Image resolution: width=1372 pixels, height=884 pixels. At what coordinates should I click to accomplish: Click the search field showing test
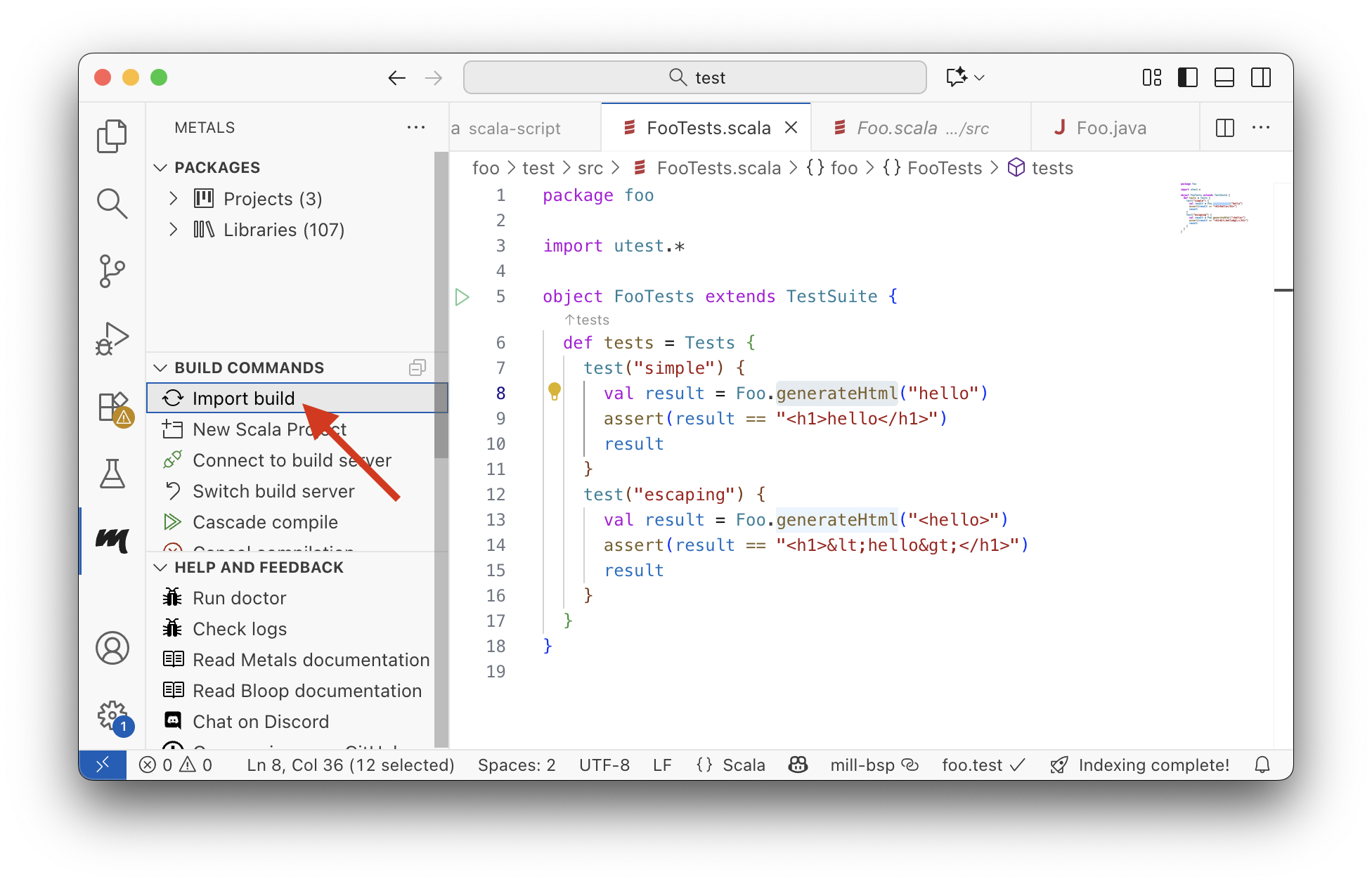click(x=694, y=77)
